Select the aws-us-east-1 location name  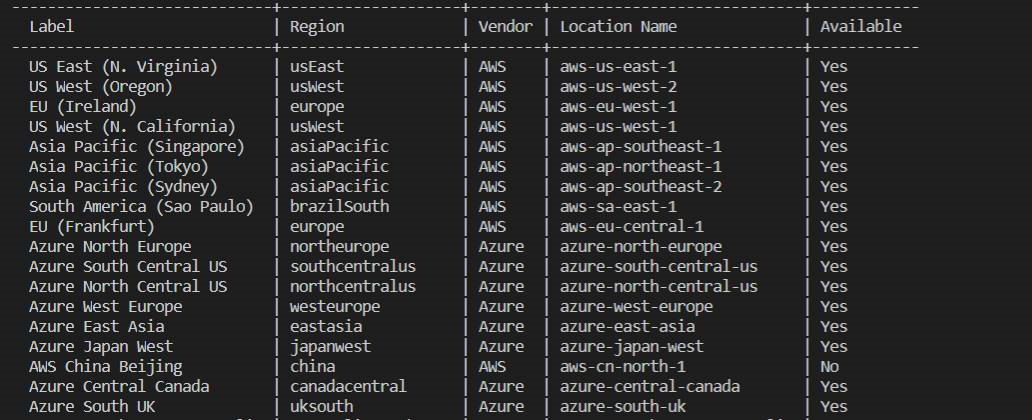coord(618,67)
